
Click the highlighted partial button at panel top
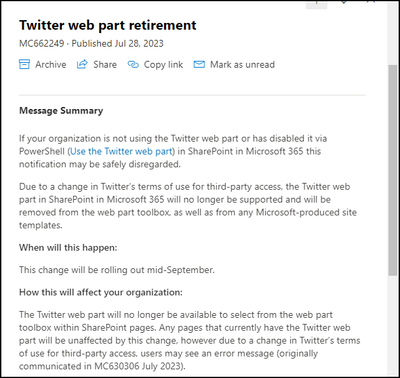tap(317, 4)
